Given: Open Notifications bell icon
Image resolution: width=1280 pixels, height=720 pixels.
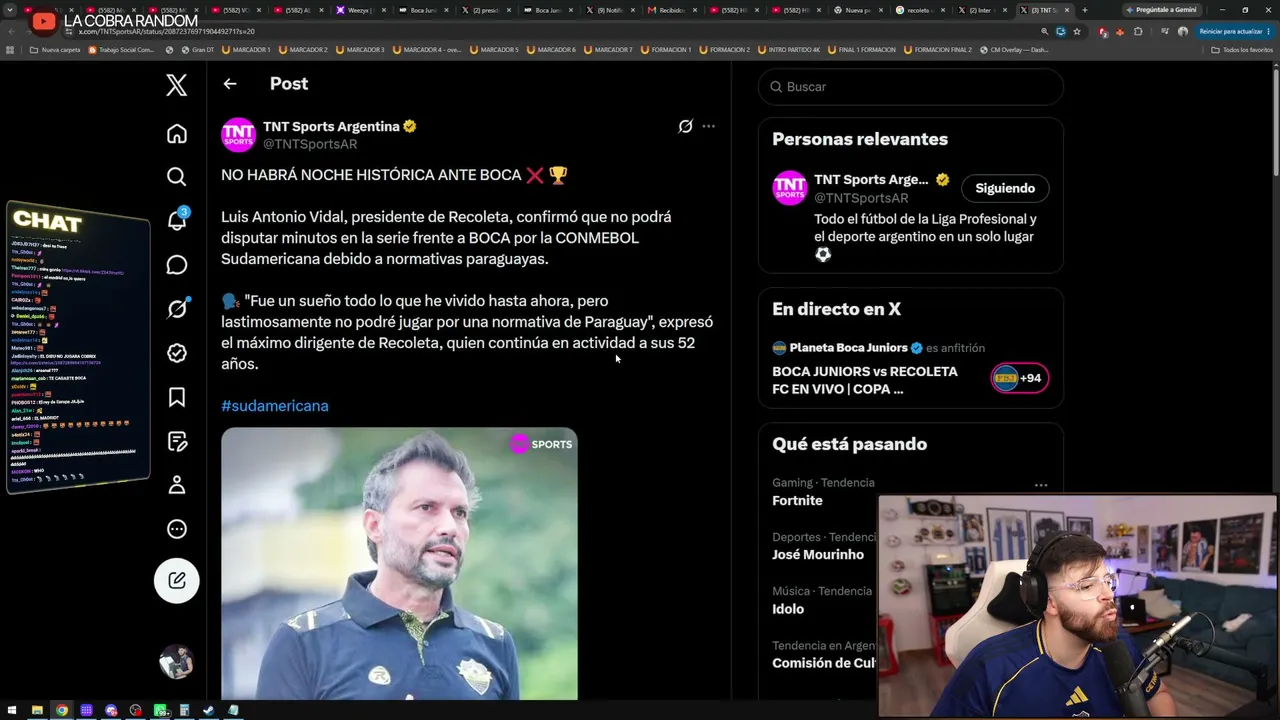Looking at the screenshot, I should pyautogui.click(x=177, y=221).
